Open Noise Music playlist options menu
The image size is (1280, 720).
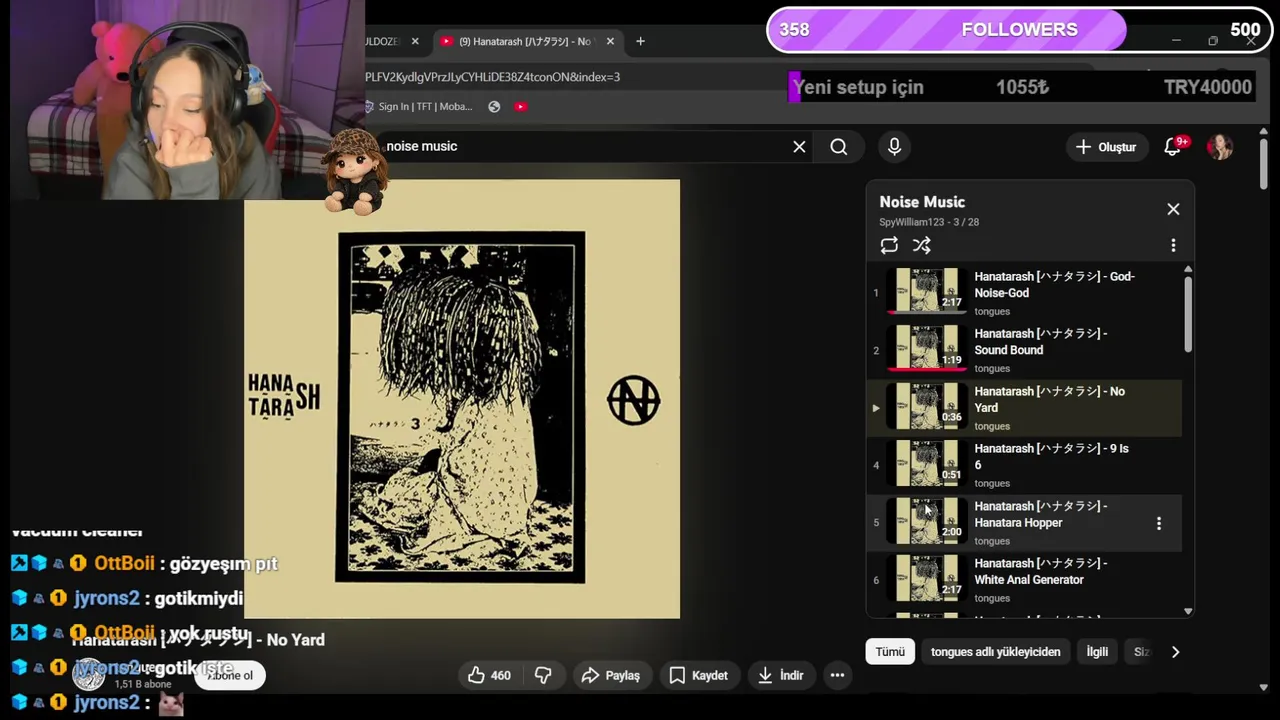[x=1173, y=245]
